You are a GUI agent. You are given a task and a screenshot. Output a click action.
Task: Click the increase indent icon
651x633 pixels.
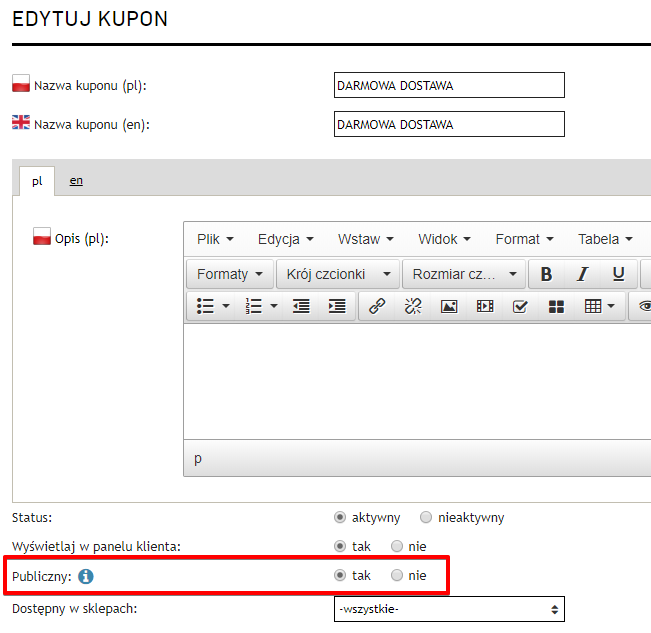tap(337, 306)
